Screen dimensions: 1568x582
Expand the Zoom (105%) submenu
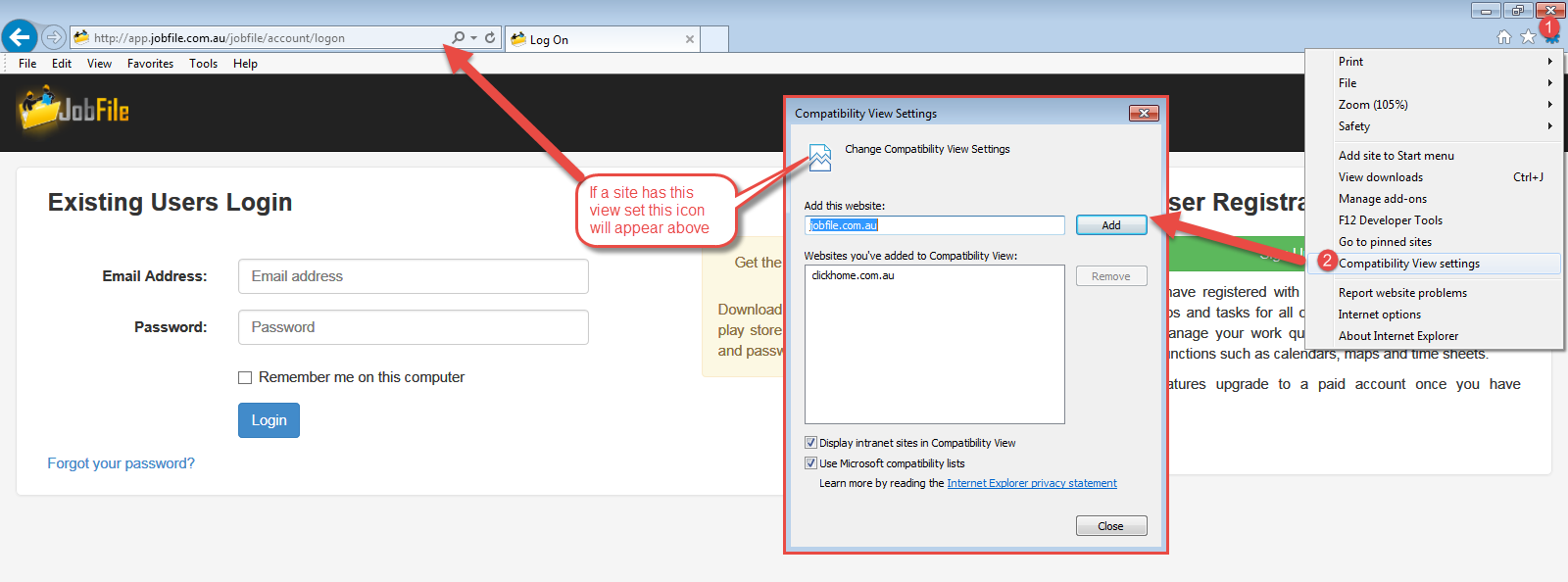click(1435, 105)
